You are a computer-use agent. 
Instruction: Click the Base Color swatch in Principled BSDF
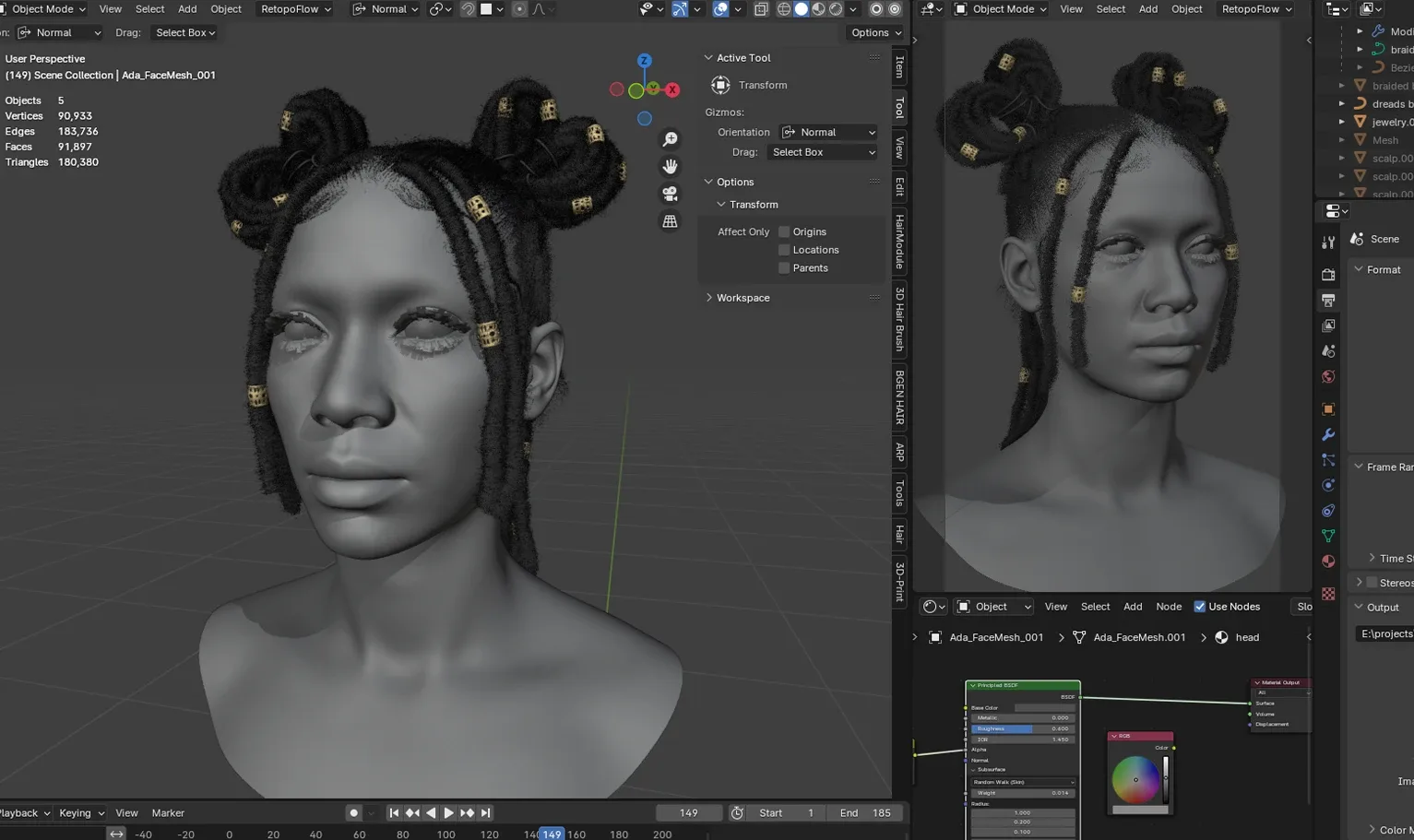pos(1044,708)
